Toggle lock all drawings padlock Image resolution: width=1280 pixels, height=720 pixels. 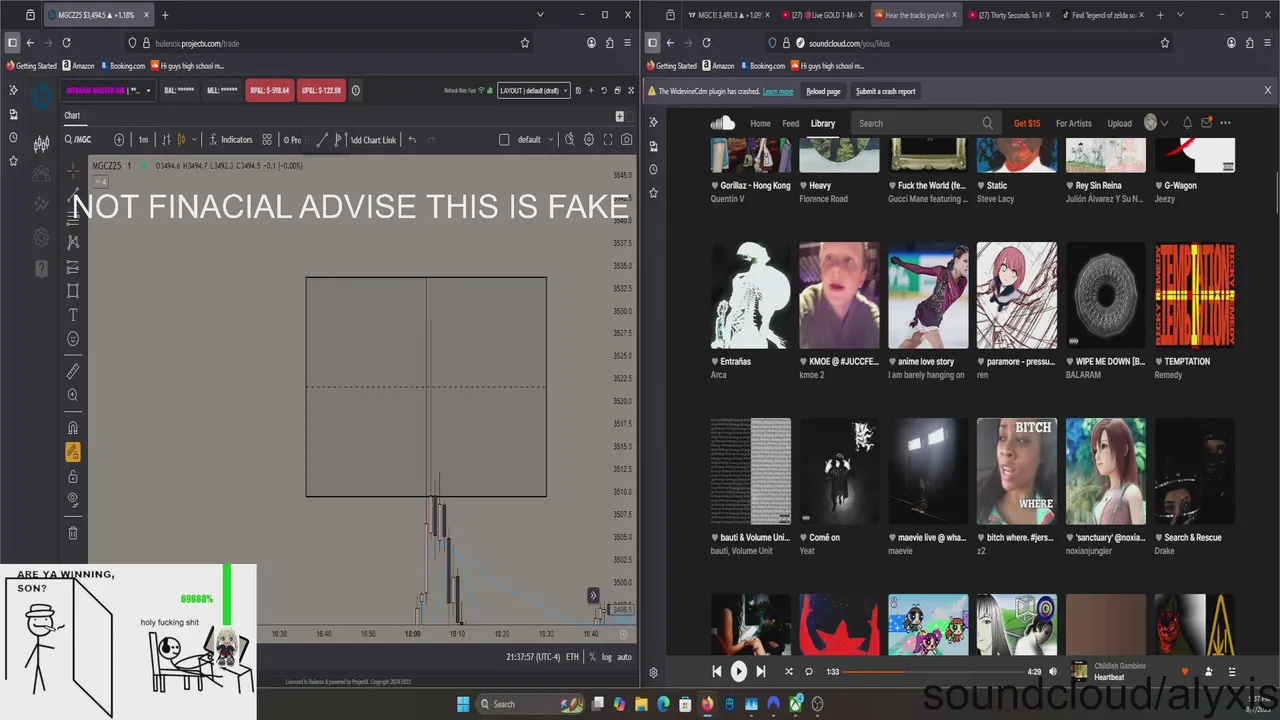pyautogui.click(x=73, y=476)
